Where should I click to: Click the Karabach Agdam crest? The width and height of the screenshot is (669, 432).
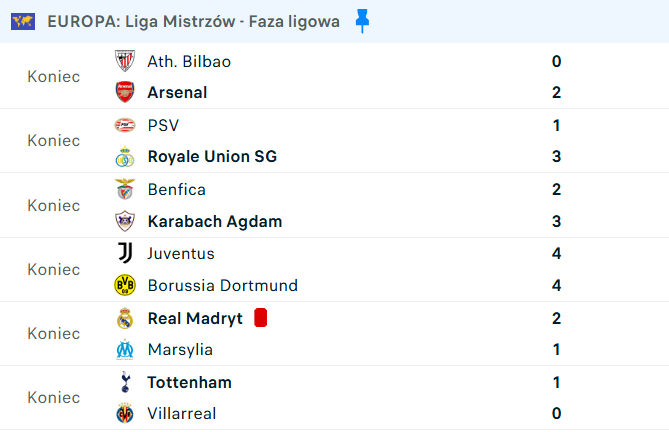[x=125, y=221]
